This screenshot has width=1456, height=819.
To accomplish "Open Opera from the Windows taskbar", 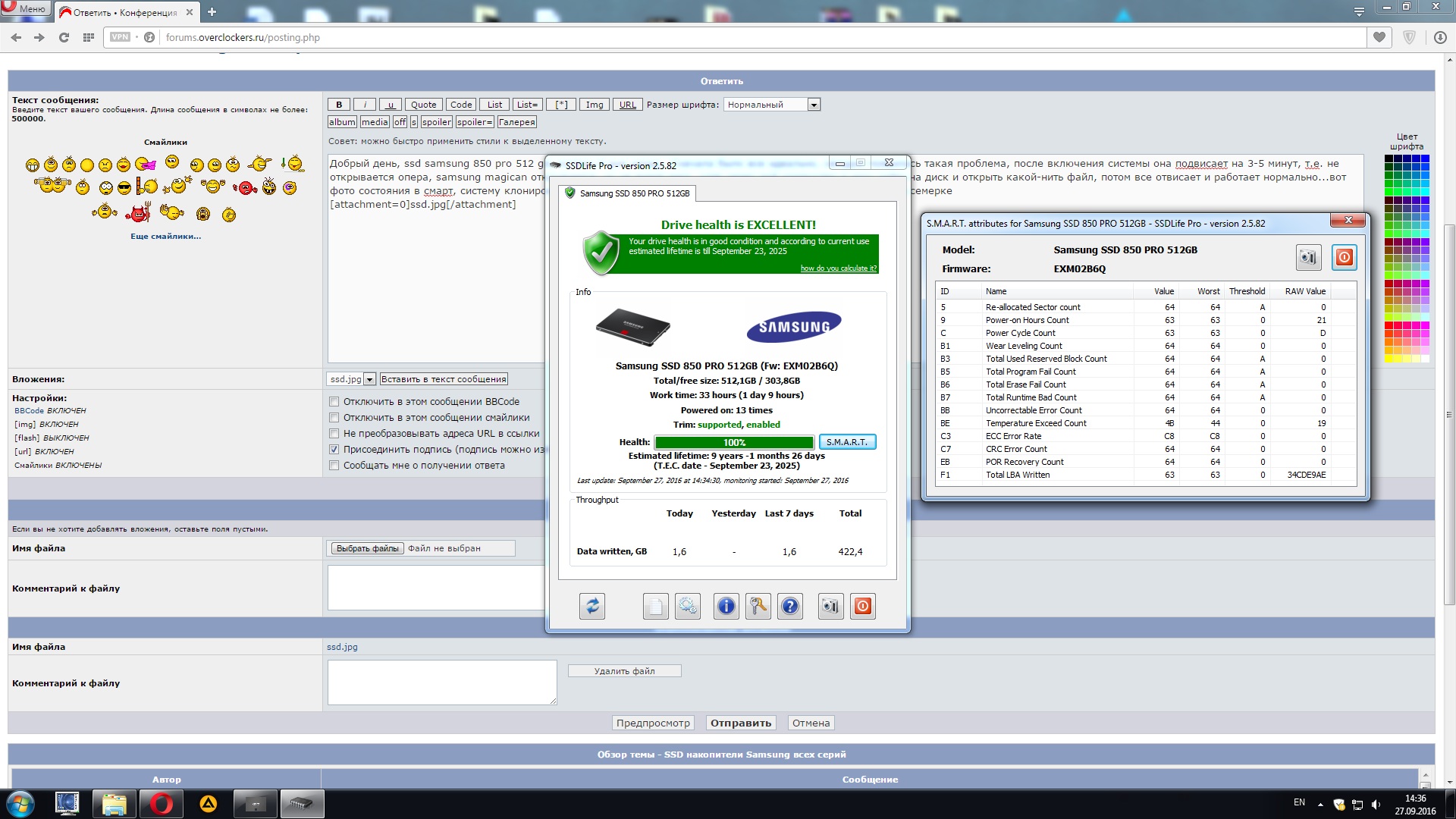I will coord(161,804).
